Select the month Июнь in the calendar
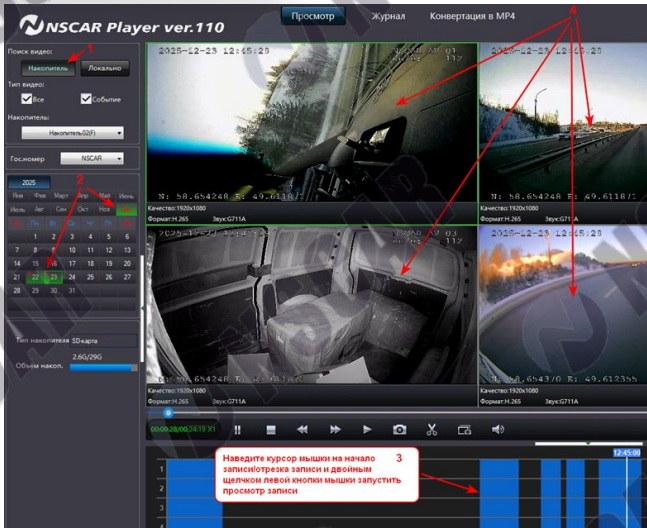 126,196
